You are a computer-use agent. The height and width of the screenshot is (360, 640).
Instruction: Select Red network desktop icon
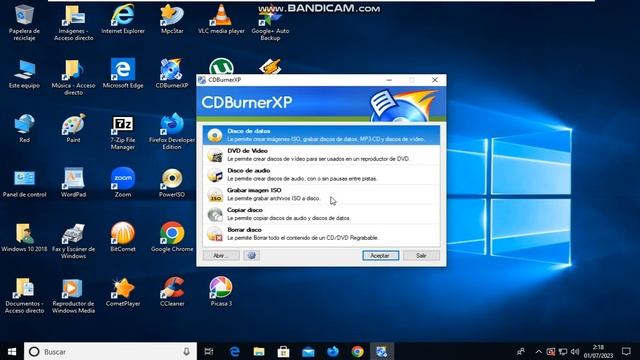(x=24, y=128)
